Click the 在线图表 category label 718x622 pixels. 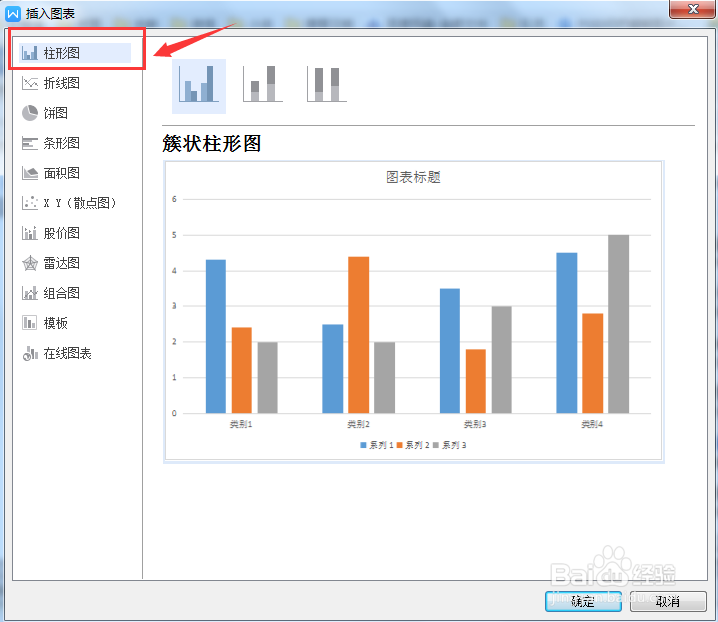[68, 353]
